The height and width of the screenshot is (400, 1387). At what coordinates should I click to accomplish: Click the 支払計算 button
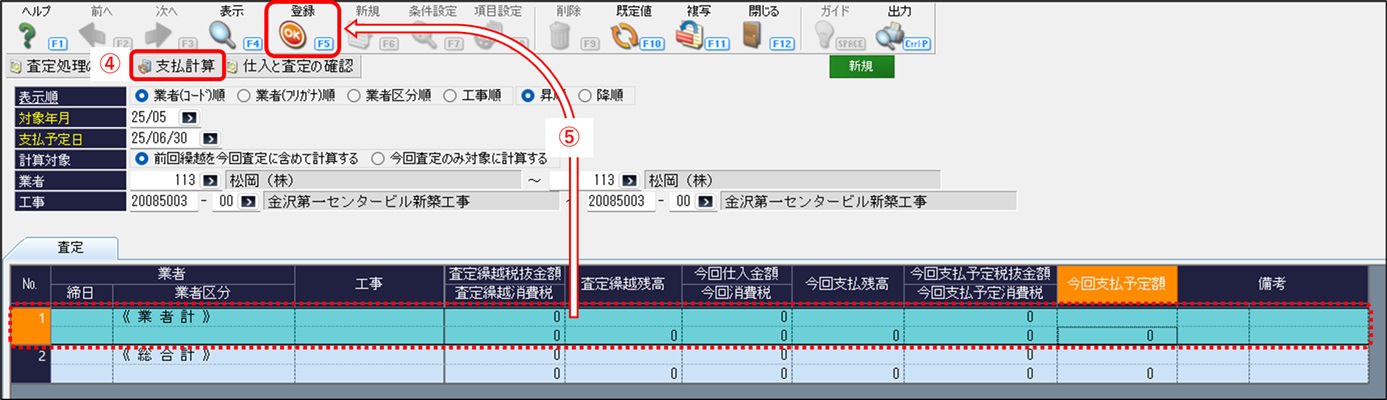tap(176, 67)
